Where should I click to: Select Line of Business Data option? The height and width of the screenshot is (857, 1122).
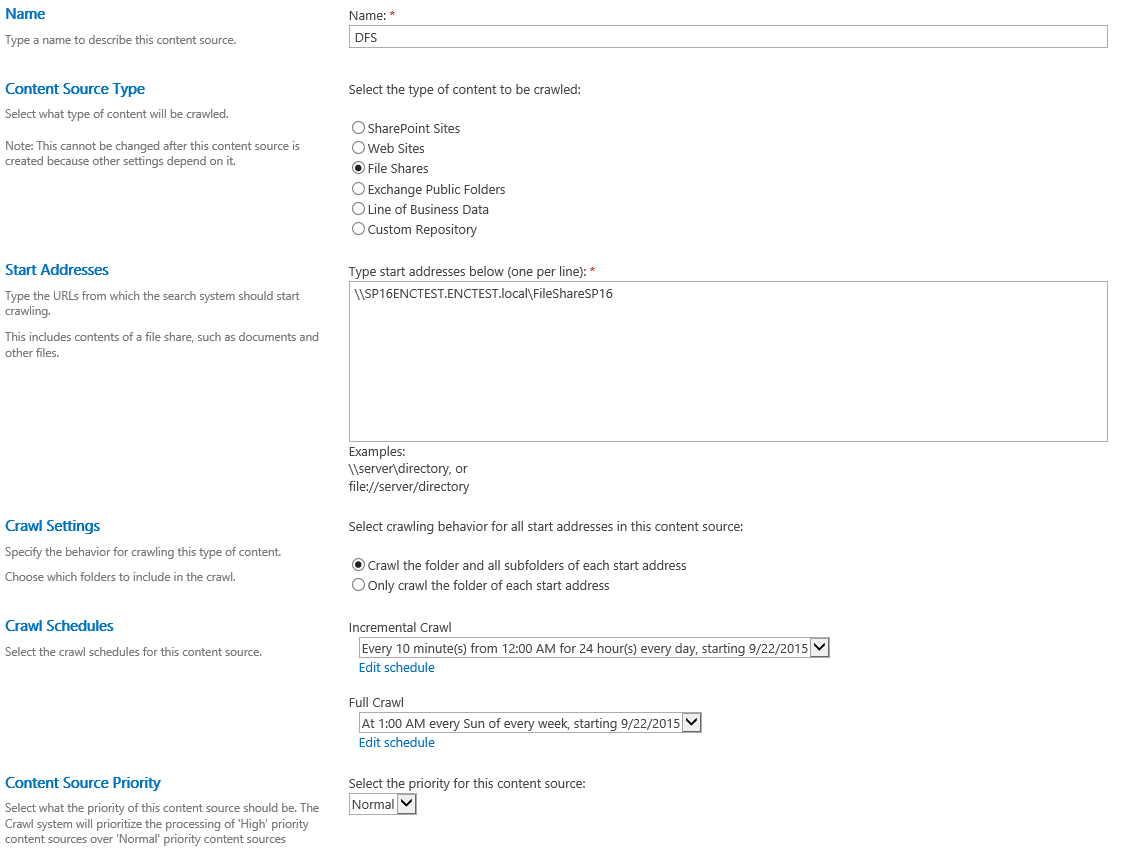[358, 209]
